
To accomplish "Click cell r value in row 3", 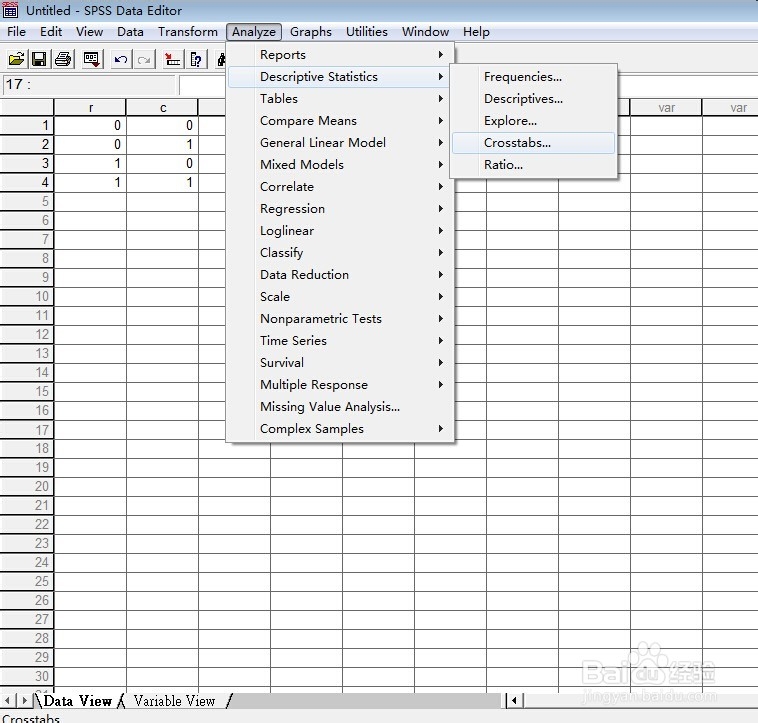I will [90, 163].
